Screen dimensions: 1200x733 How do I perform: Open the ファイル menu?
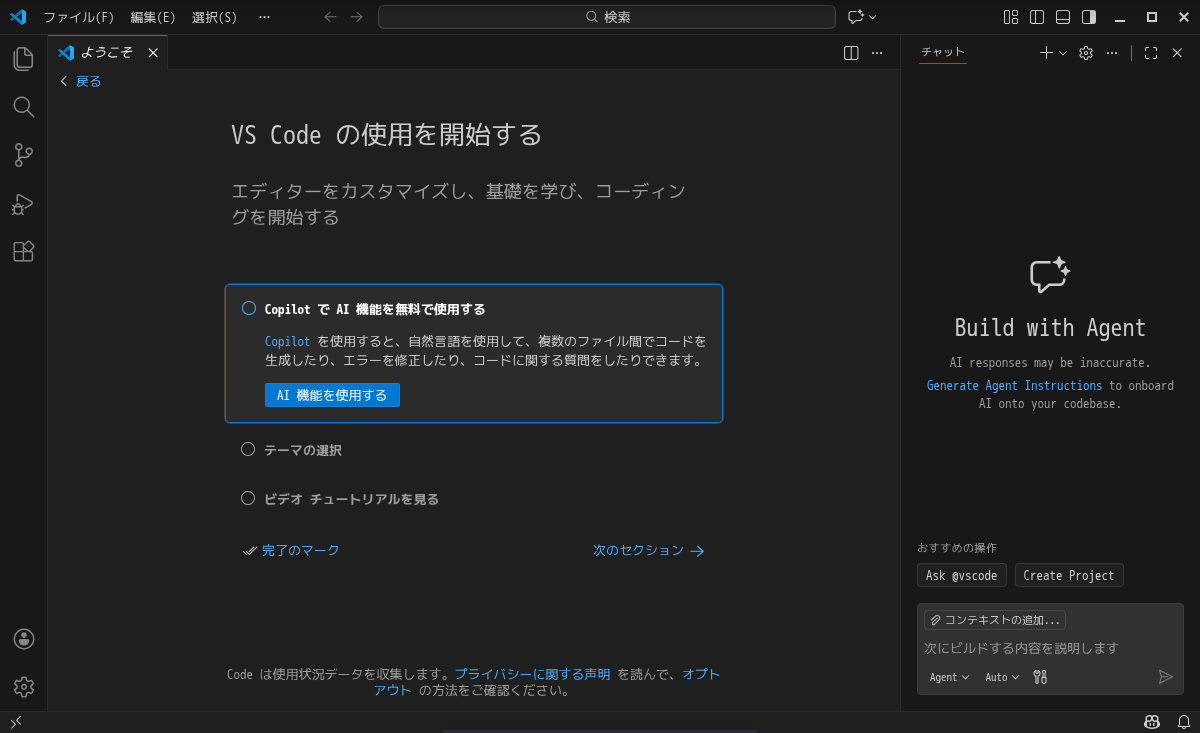[x=77, y=17]
